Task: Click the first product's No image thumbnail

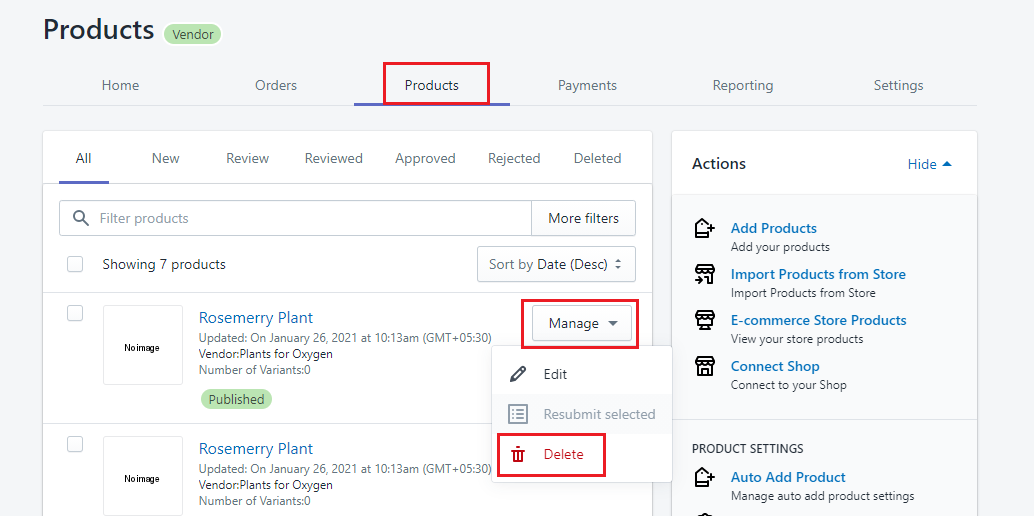Action: (142, 345)
